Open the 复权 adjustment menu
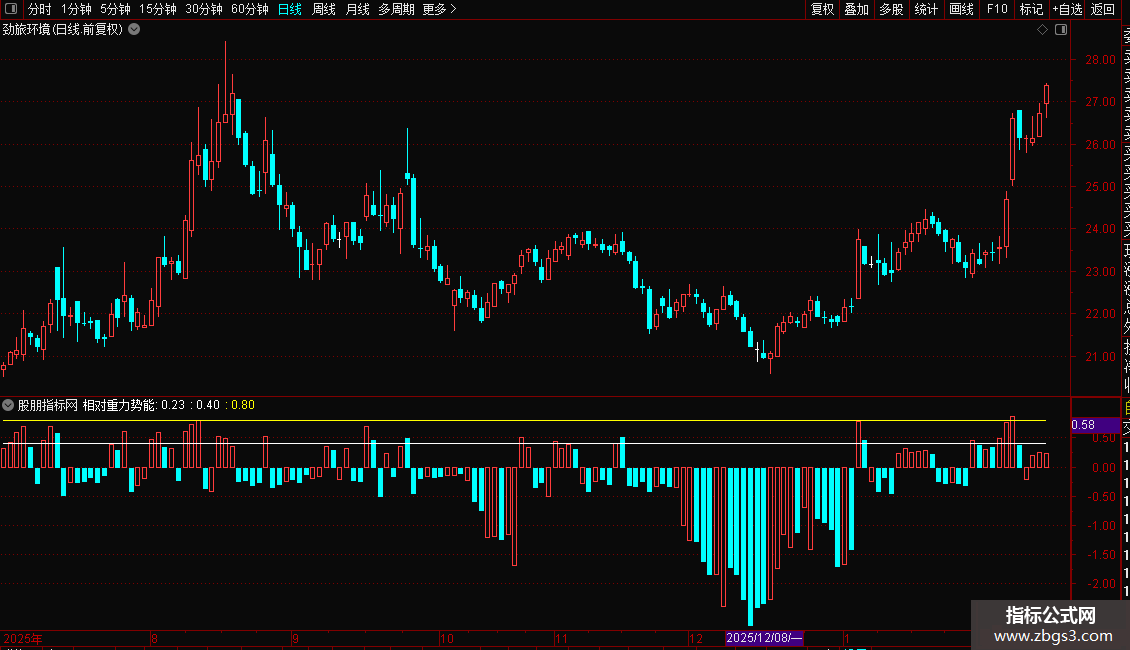Screen dimensions: 1130x650 click(x=822, y=9)
